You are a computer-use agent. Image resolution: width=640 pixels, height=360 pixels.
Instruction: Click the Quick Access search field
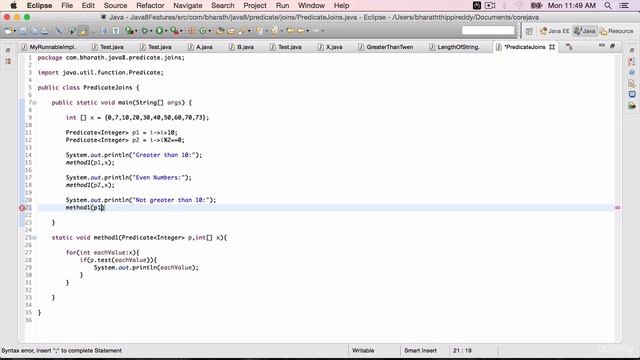[488, 31]
